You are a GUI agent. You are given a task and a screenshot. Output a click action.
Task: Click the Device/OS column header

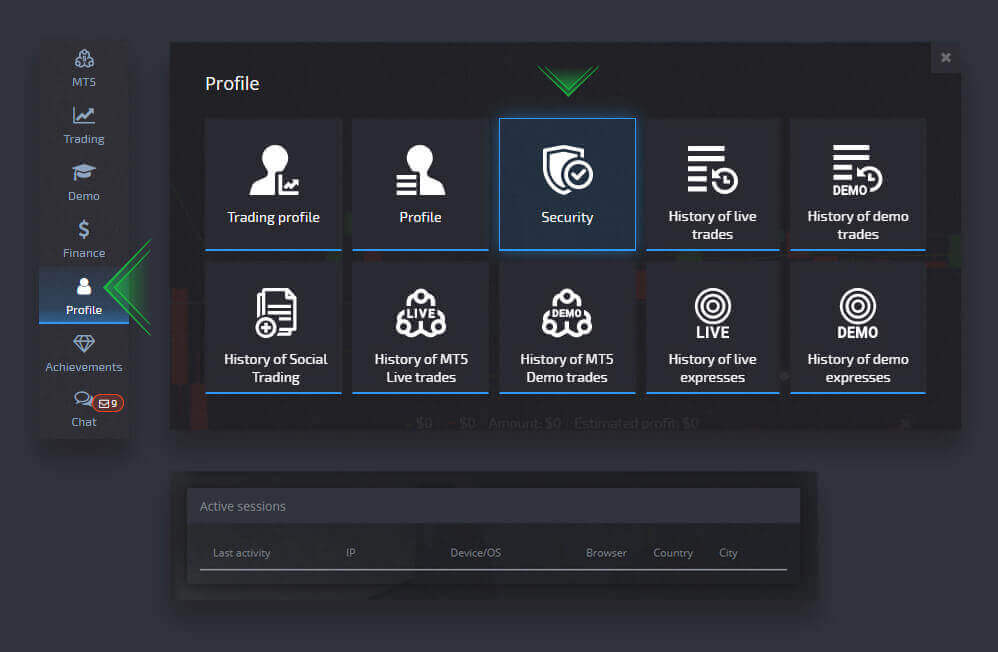click(475, 553)
